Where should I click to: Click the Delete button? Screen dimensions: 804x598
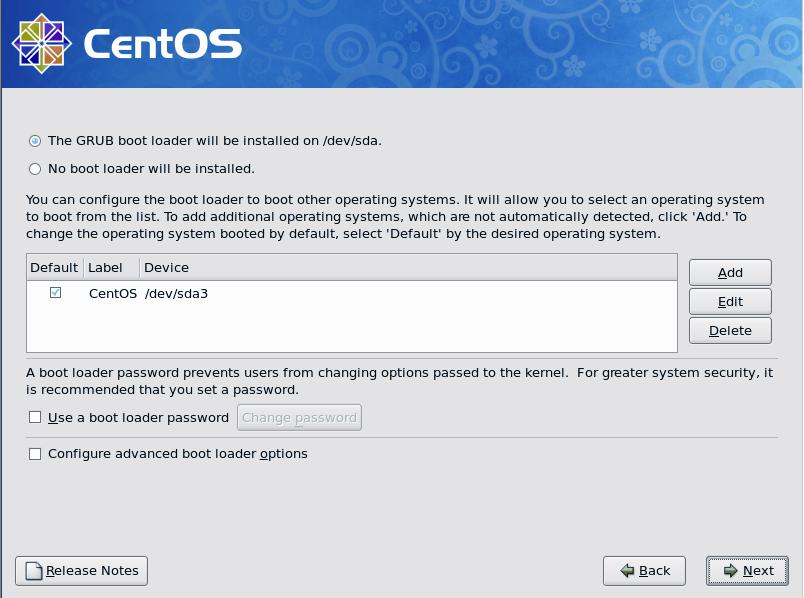tap(729, 330)
